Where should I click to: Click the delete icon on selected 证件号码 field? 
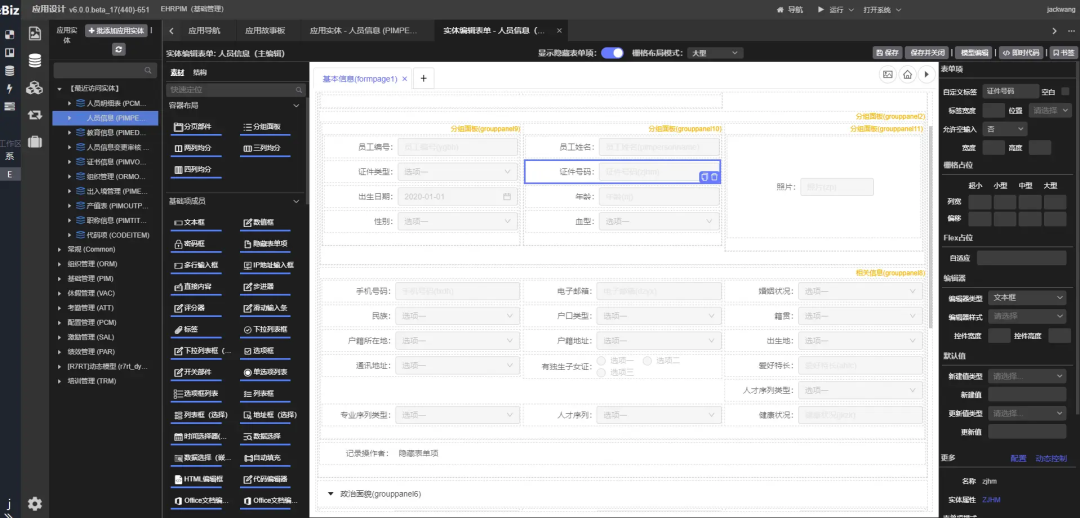click(714, 177)
